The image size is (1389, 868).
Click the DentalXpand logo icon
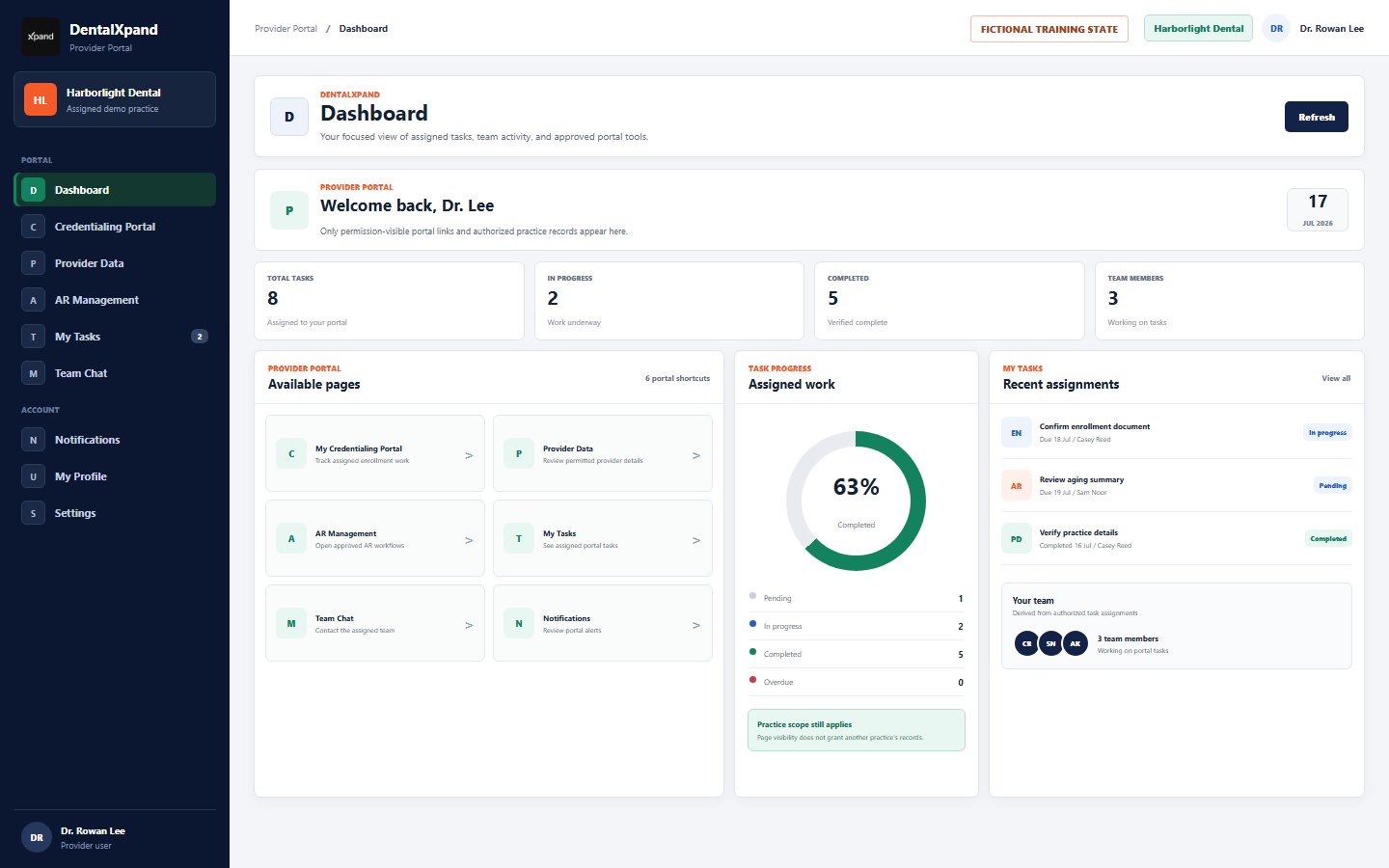click(x=41, y=37)
